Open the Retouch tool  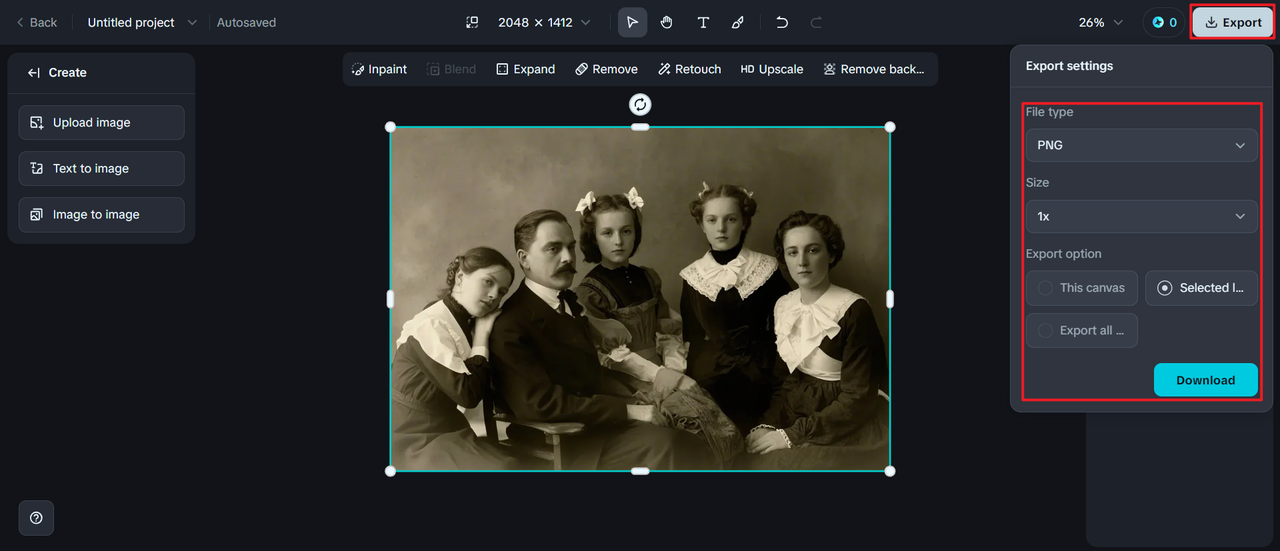coord(690,69)
